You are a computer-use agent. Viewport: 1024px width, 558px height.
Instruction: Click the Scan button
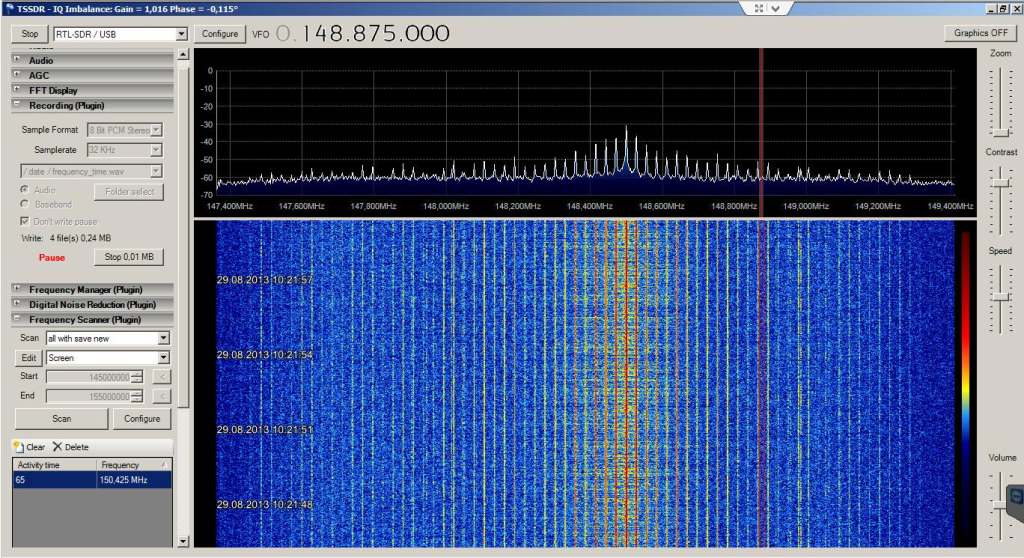61,419
